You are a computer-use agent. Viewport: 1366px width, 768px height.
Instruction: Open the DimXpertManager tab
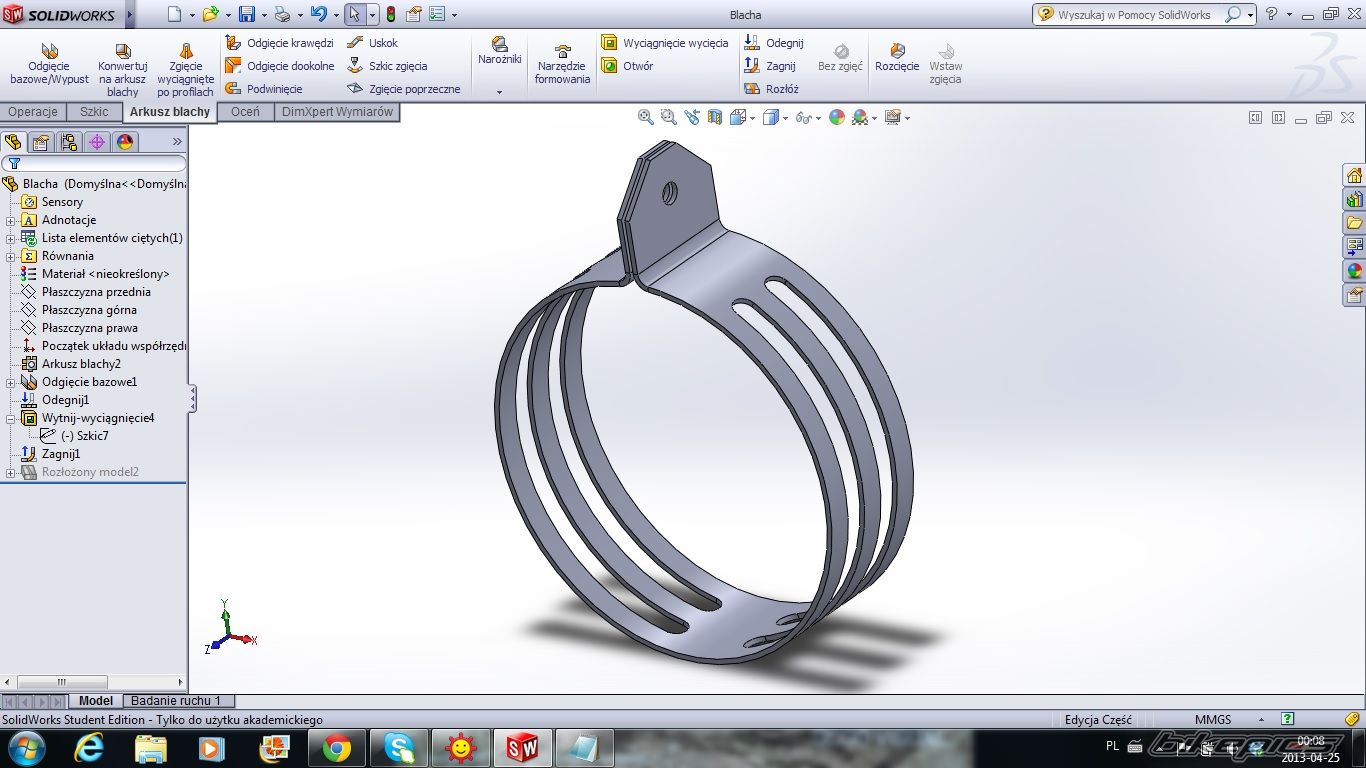tap(97, 142)
